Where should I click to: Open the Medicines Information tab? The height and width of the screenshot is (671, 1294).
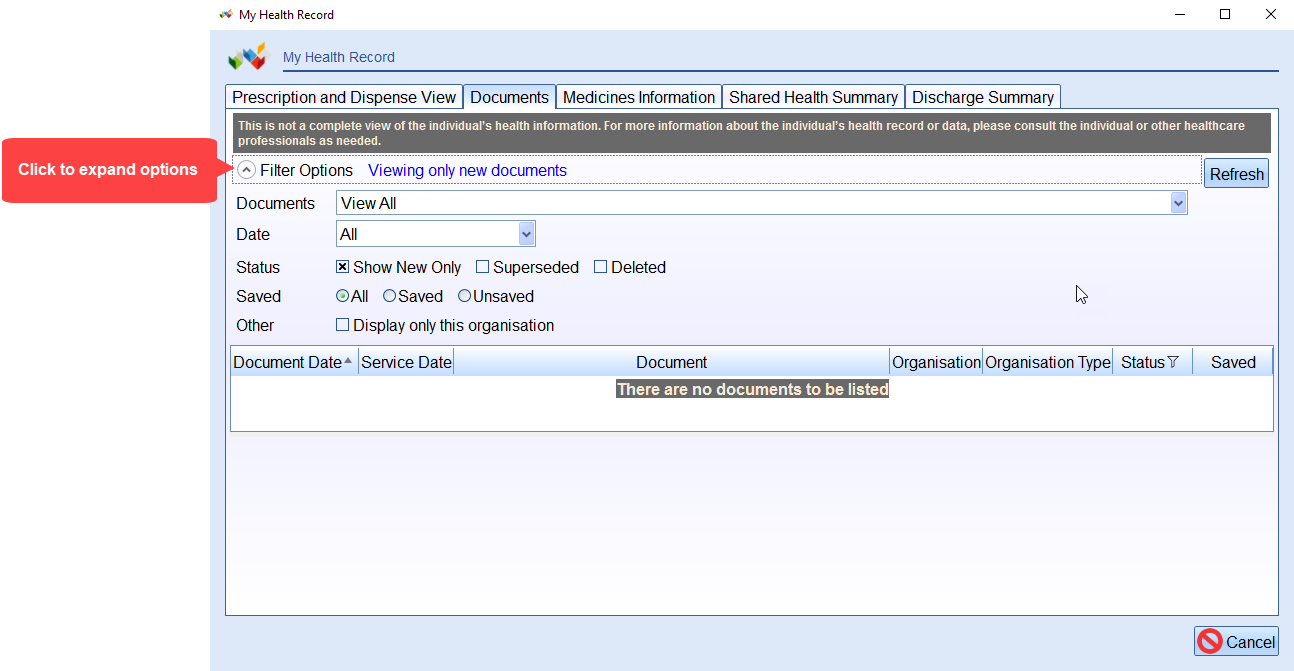pyautogui.click(x=639, y=97)
